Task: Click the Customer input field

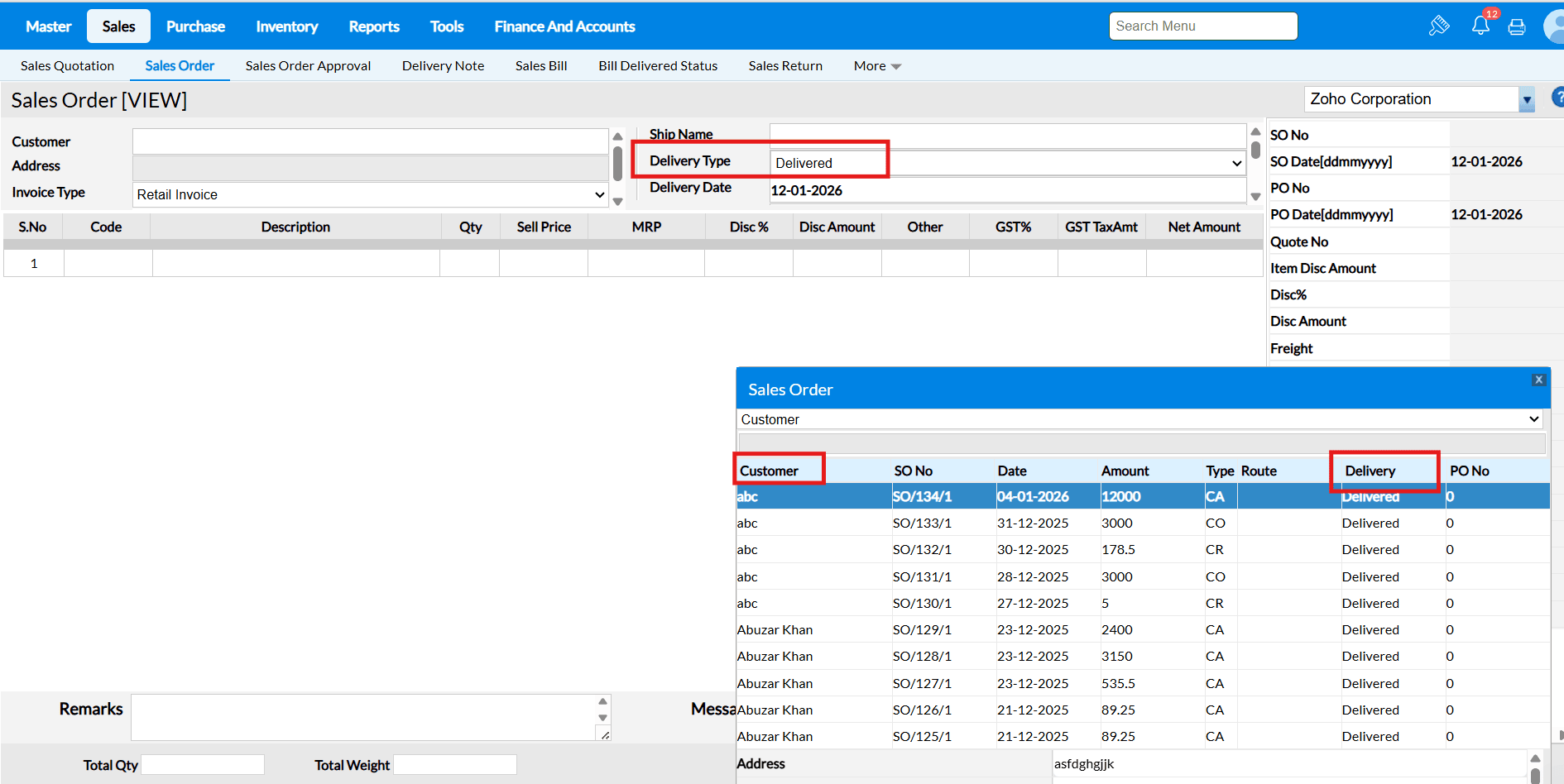Action: click(370, 141)
